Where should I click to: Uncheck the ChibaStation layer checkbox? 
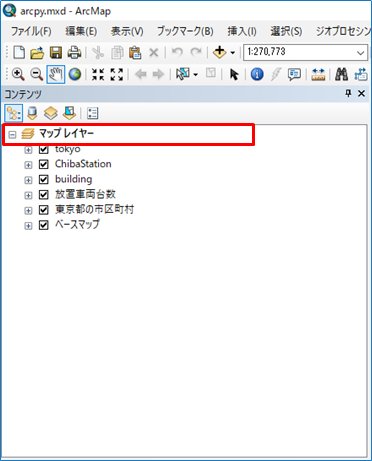tap(44, 164)
